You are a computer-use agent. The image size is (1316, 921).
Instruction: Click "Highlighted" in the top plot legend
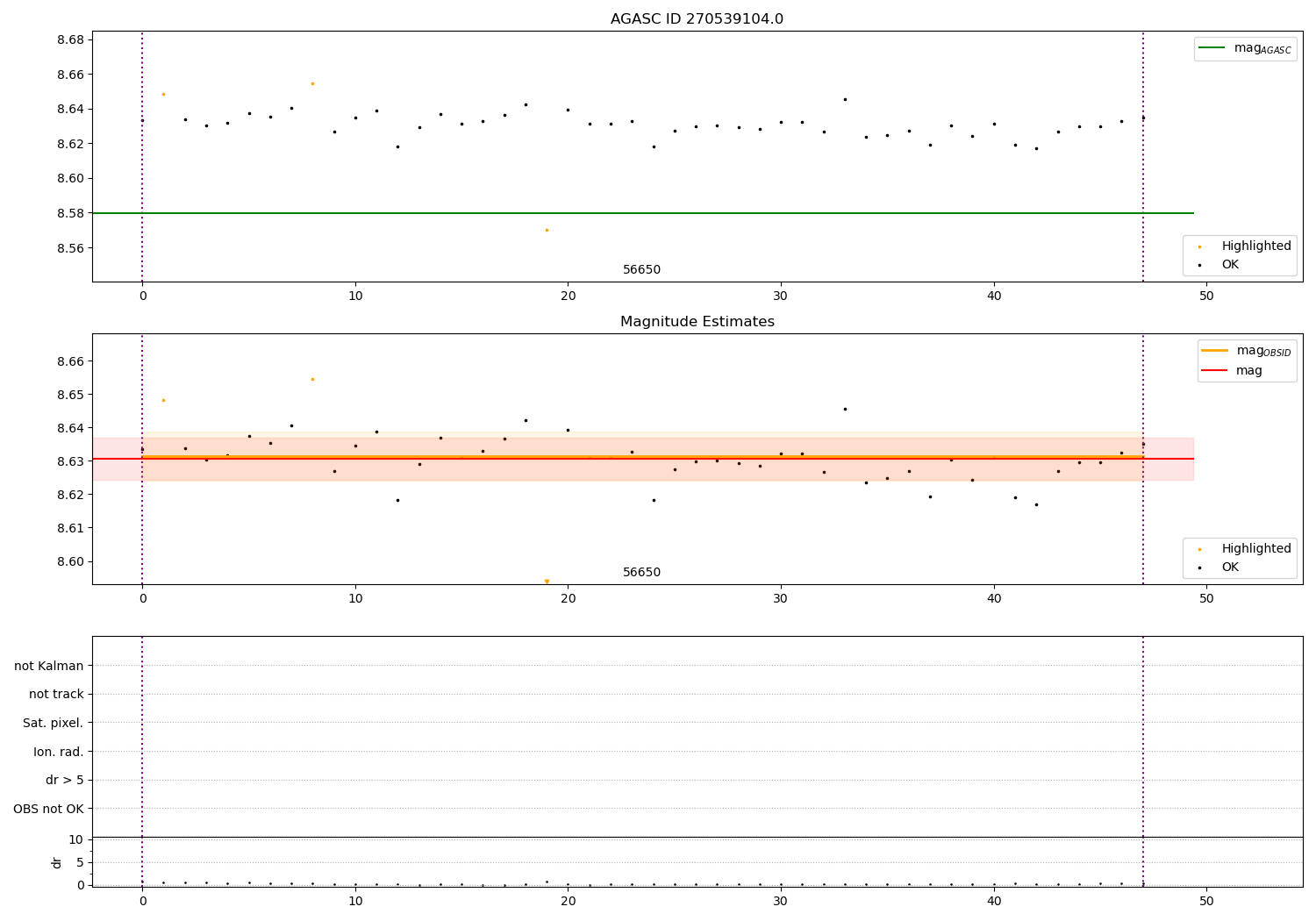point(1256,246)
